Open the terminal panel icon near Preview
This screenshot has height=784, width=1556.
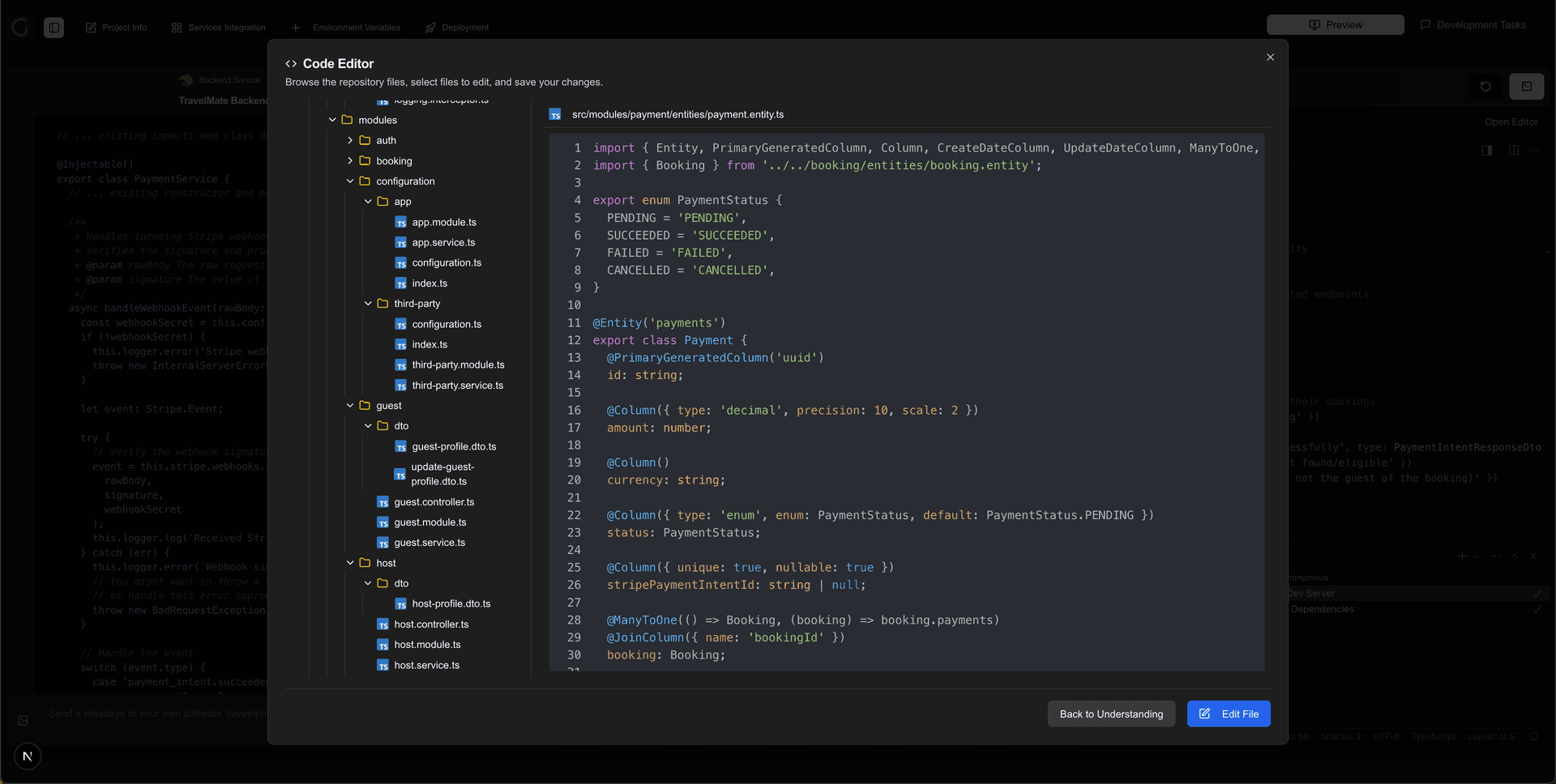pyautogui.click(x=1527, y=87)
